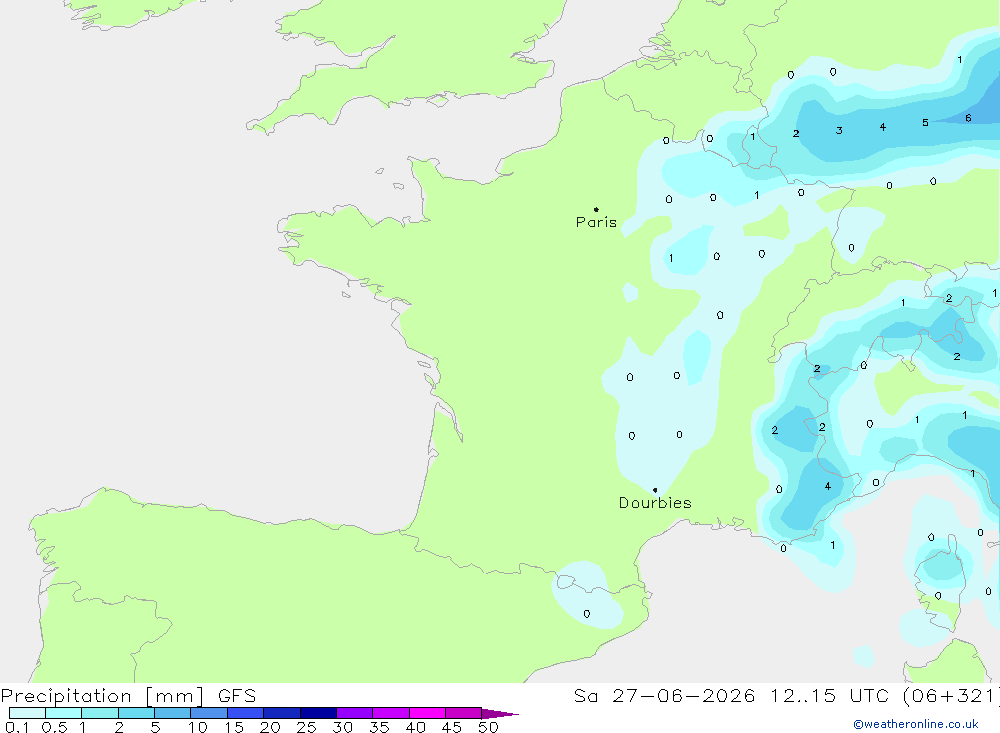The image size is (1000, 733).
Task: Click the legend label 20
Action: (x=270, y=727)
